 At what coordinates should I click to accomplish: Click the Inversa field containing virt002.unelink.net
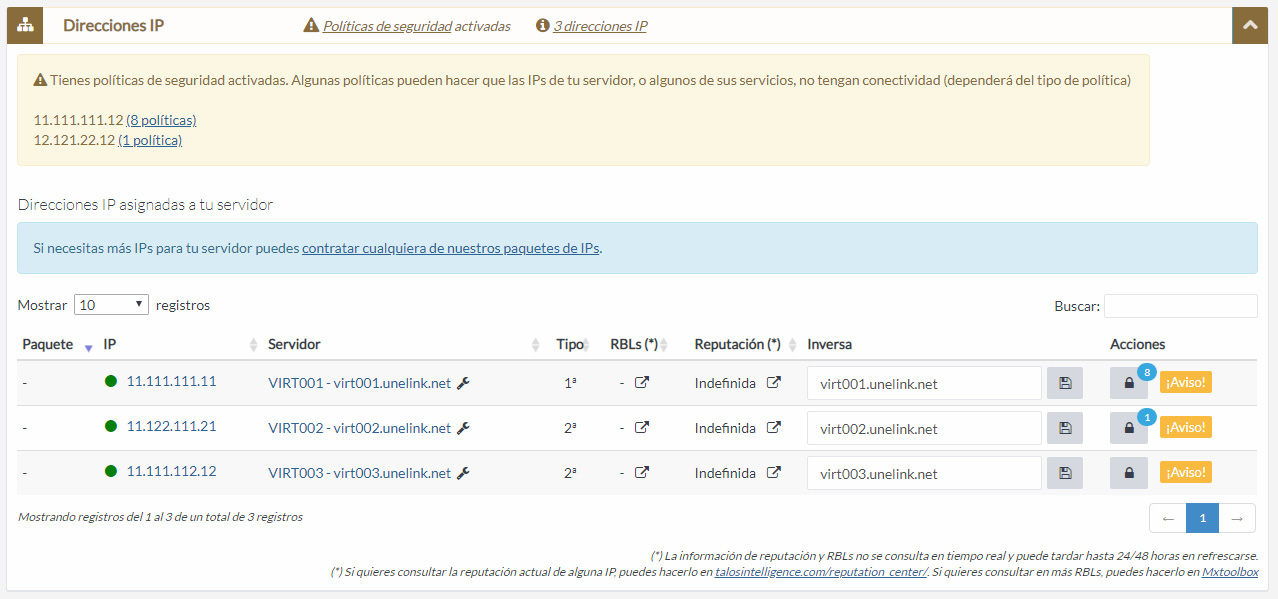click(923, 428)
